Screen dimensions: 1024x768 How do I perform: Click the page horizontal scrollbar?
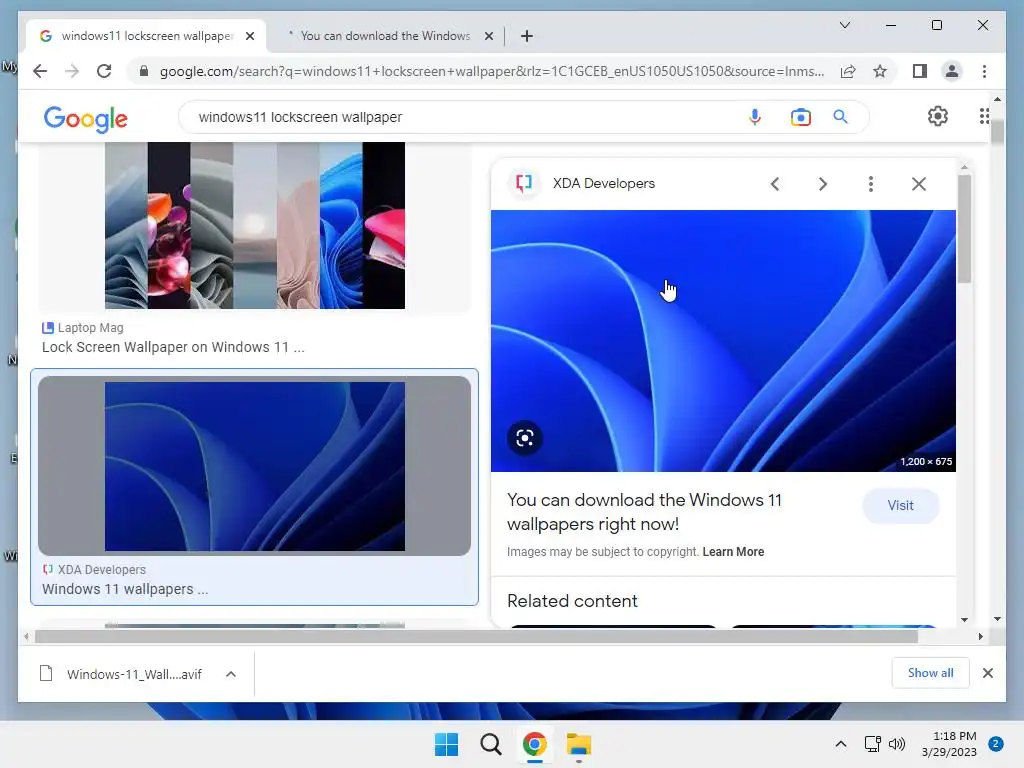(x=477, y=636)
